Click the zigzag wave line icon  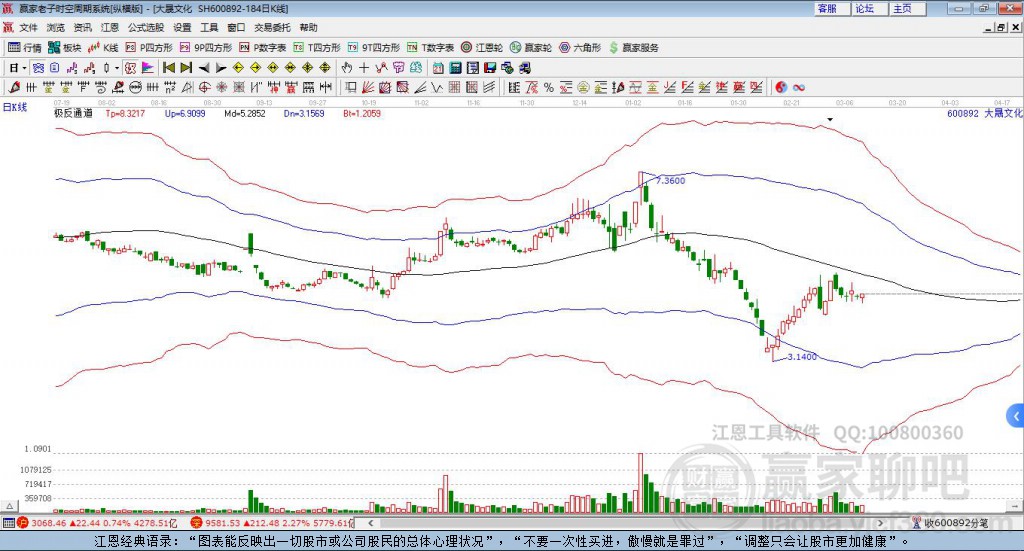click(x=437, y=87)
